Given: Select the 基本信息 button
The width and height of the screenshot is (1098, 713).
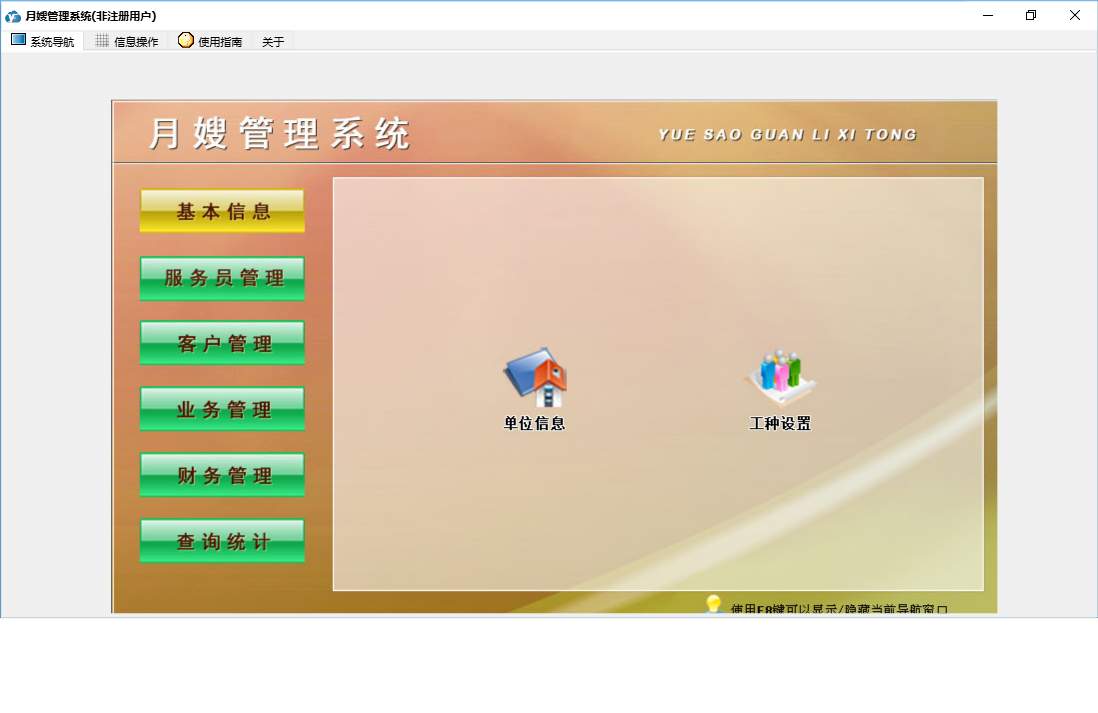Looking at the screenshot, I should pyautogui.click(x=223, y=211).
